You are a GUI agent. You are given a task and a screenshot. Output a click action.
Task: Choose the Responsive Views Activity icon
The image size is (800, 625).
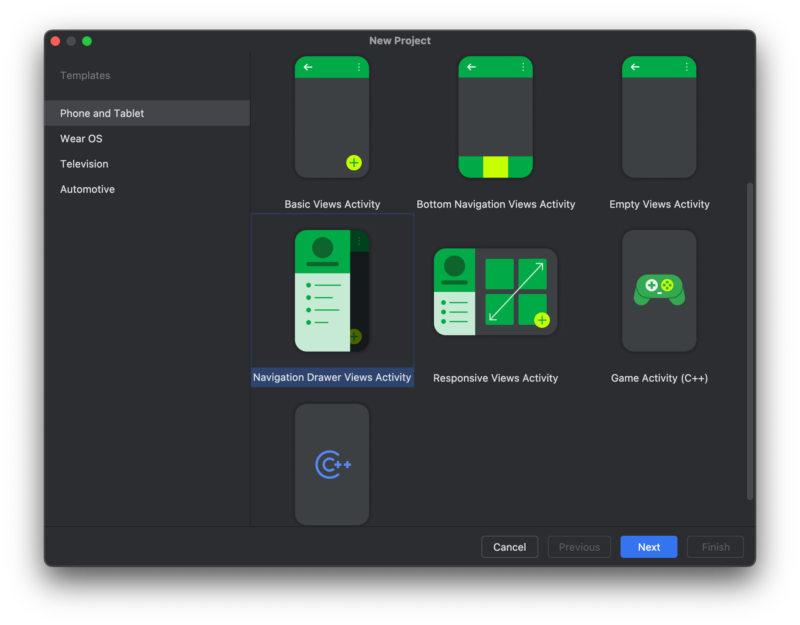[x=496, y=291]
